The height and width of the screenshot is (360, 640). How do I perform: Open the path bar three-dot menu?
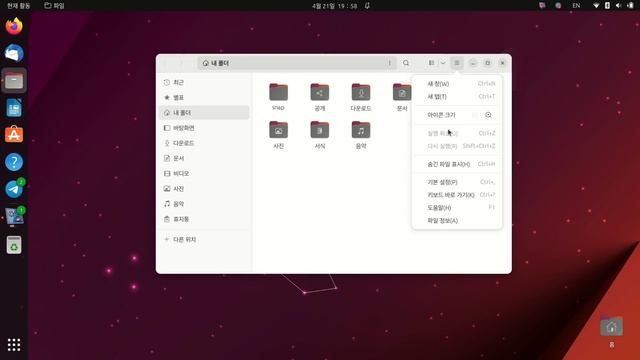click(x=390, y=63)
